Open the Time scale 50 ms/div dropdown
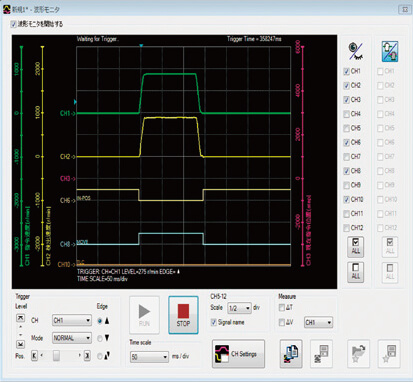 pos(149,357)
